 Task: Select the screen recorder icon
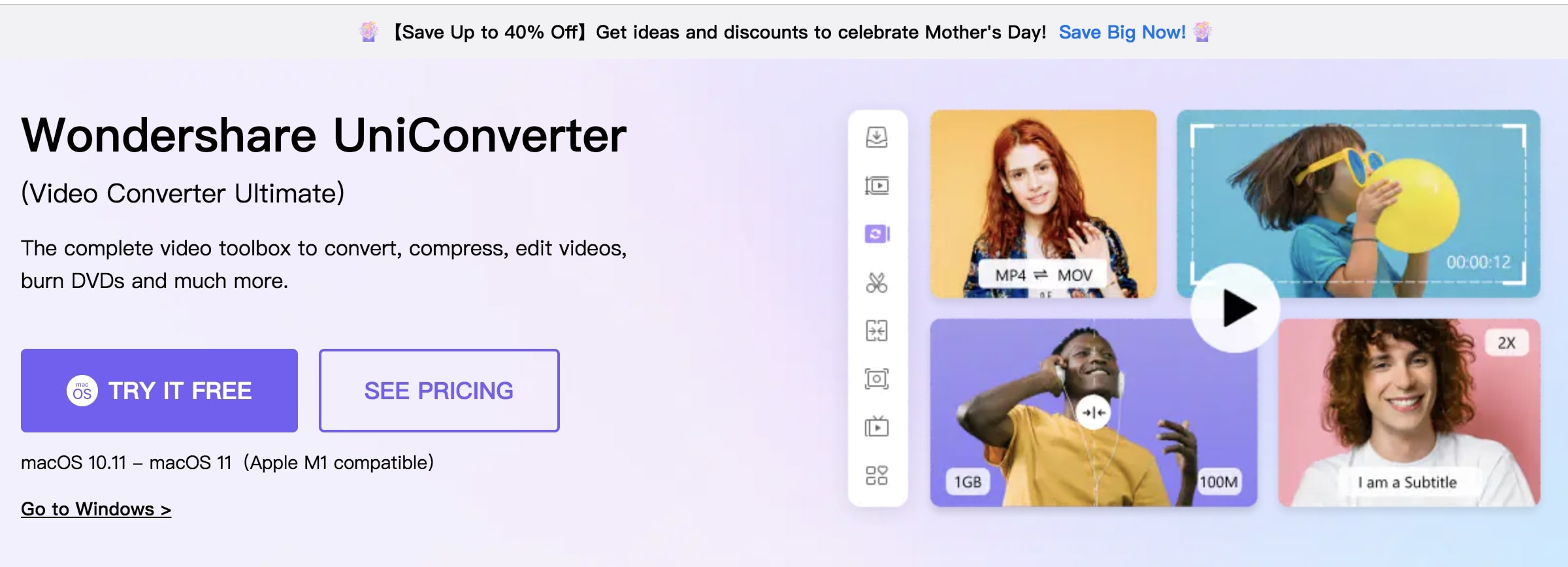877,379
